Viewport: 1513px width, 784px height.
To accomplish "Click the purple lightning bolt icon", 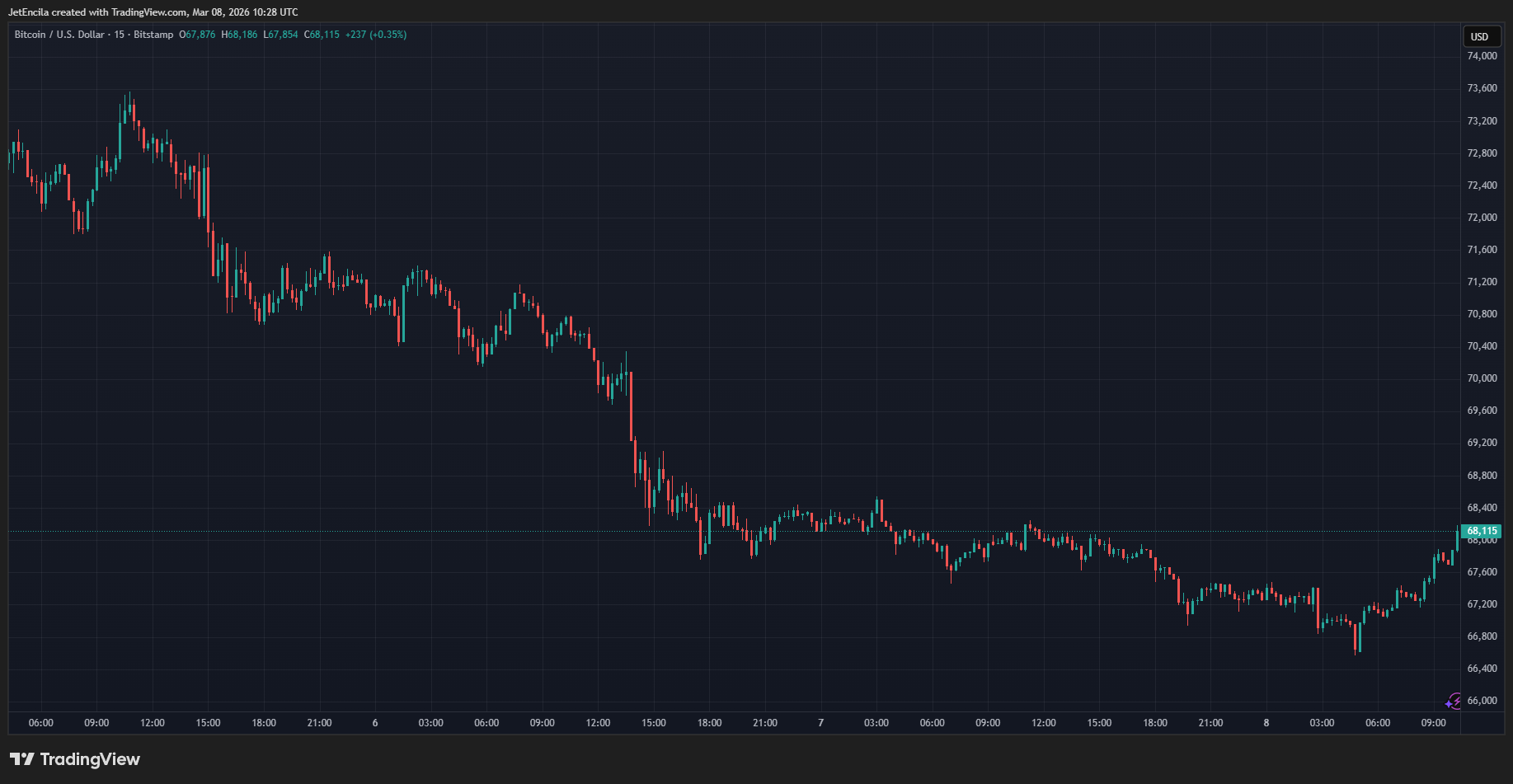I will pos(1453,702).
